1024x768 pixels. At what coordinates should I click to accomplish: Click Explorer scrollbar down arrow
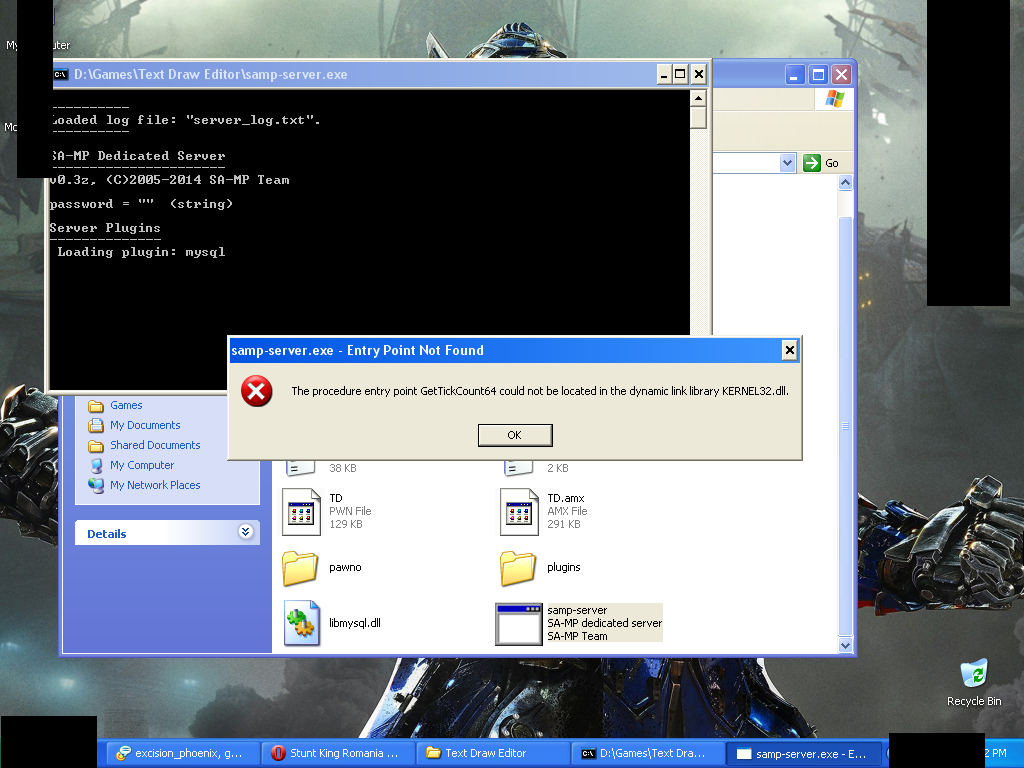click(845, 645)
